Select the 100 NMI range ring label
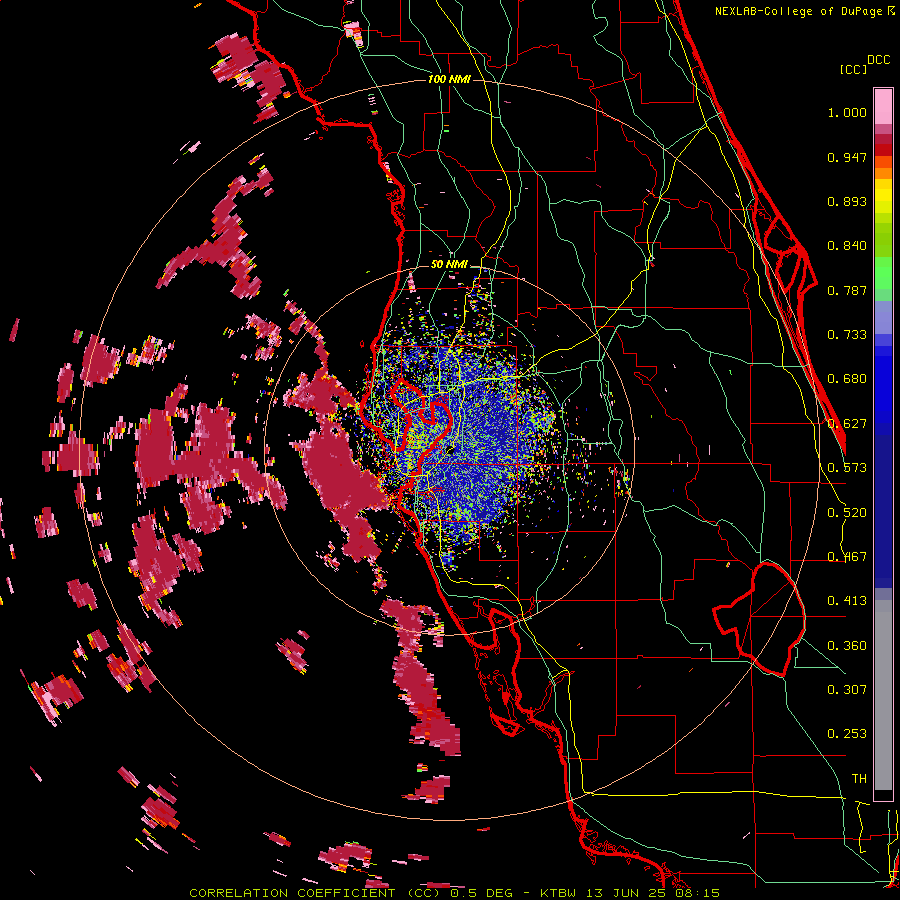 [449, 79]
